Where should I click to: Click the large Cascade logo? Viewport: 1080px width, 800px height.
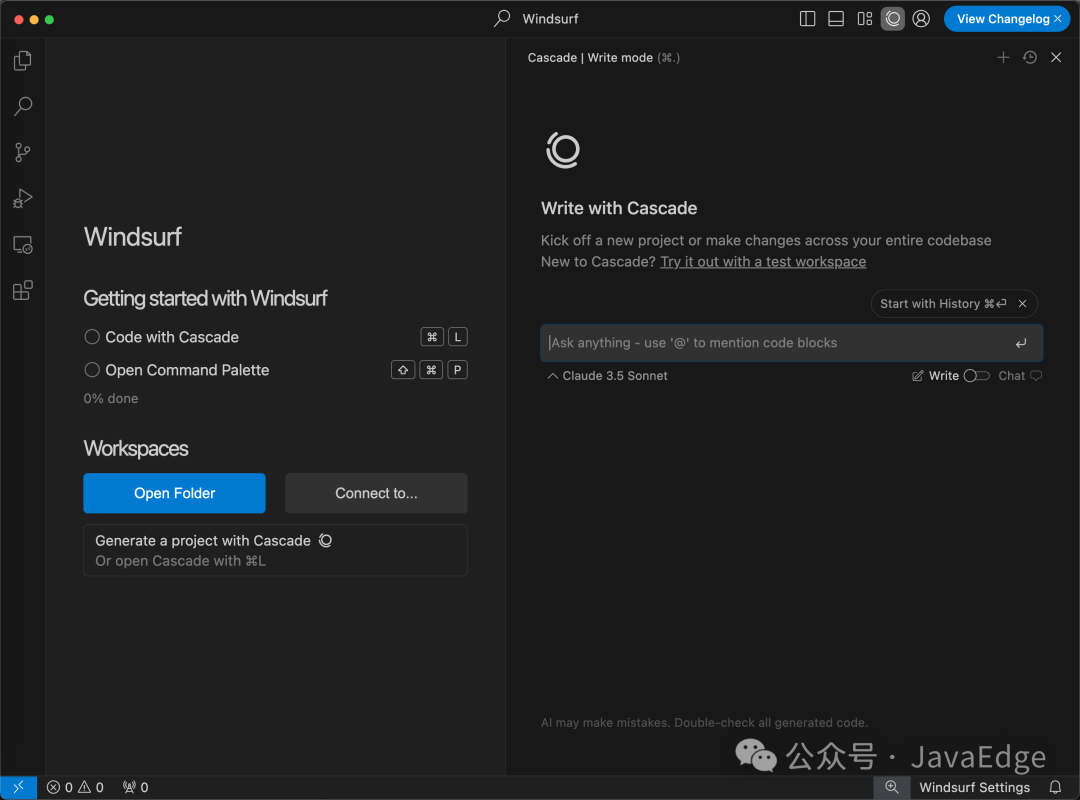coord(563,150)
